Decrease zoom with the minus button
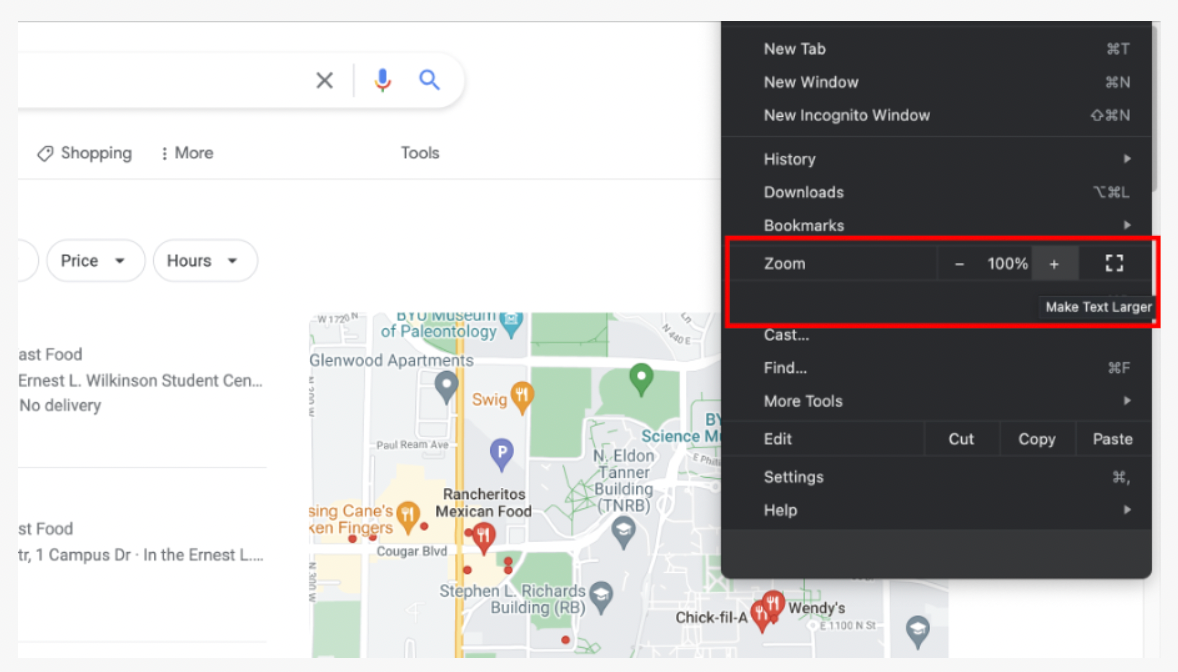The width and height of the screenshot is (1178, 672). click(x=959, y=264)
